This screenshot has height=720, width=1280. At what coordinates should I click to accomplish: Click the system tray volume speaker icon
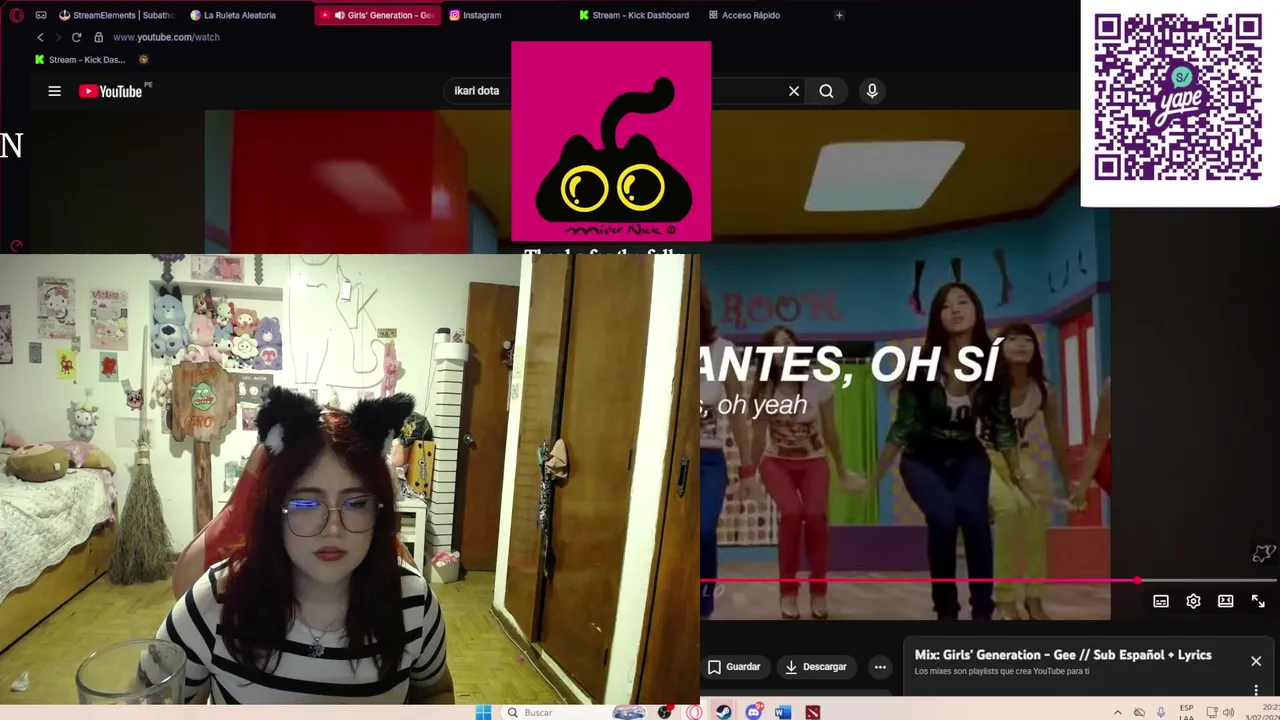pyautogui.click(x=1229, y=712)
